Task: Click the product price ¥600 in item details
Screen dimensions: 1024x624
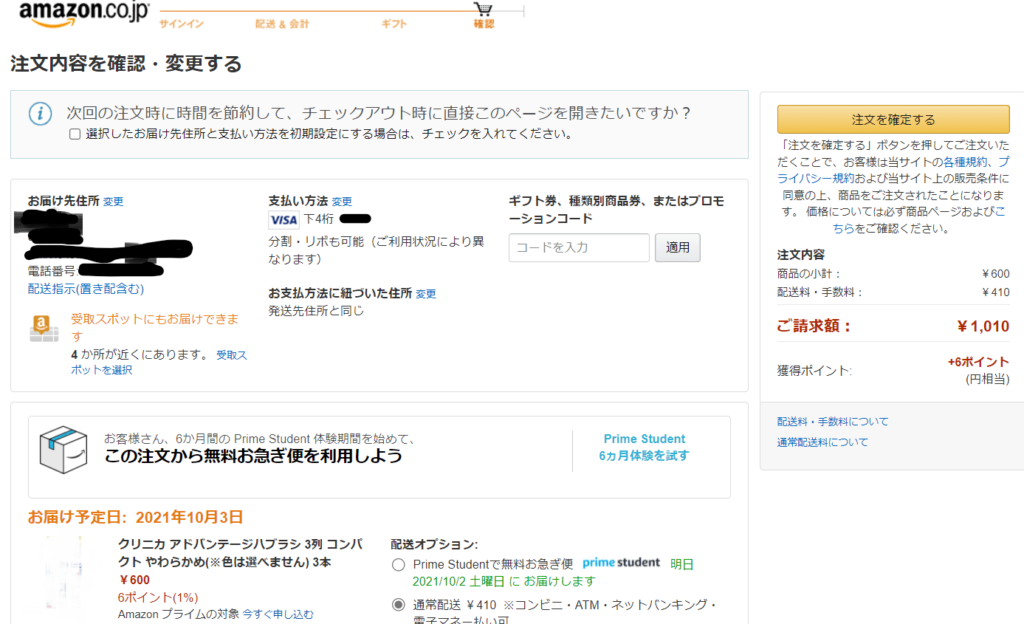Action: click(x=134, y=580)
